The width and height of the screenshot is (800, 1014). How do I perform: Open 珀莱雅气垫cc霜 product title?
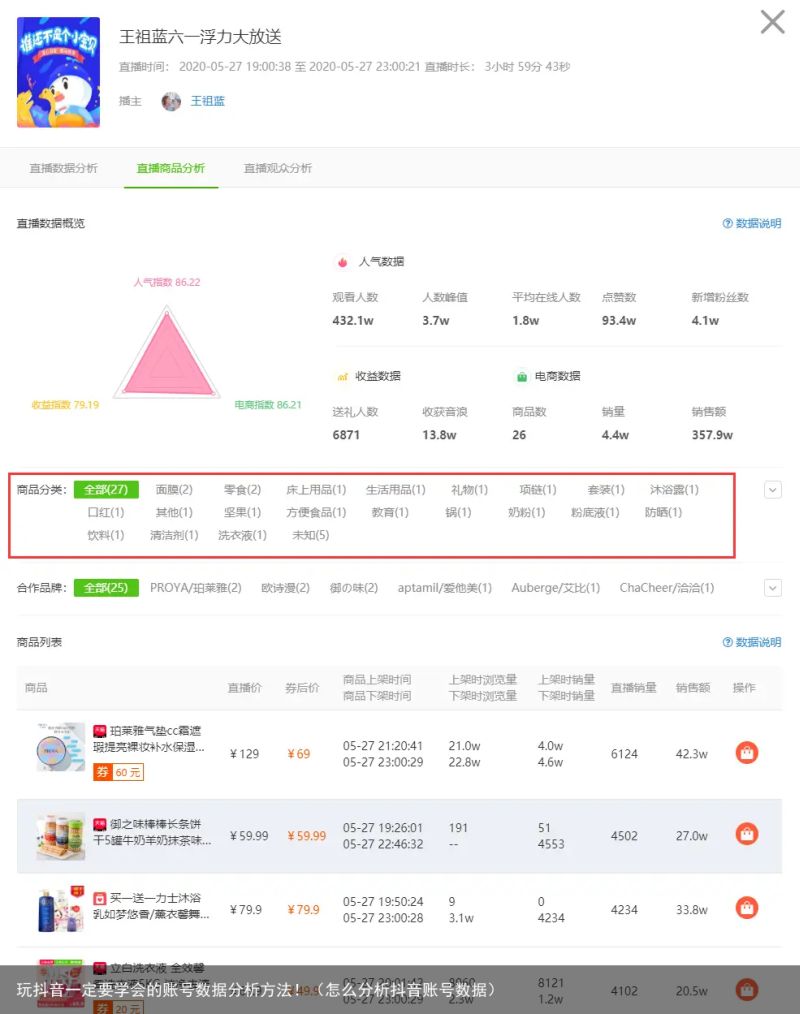(149, 739)
